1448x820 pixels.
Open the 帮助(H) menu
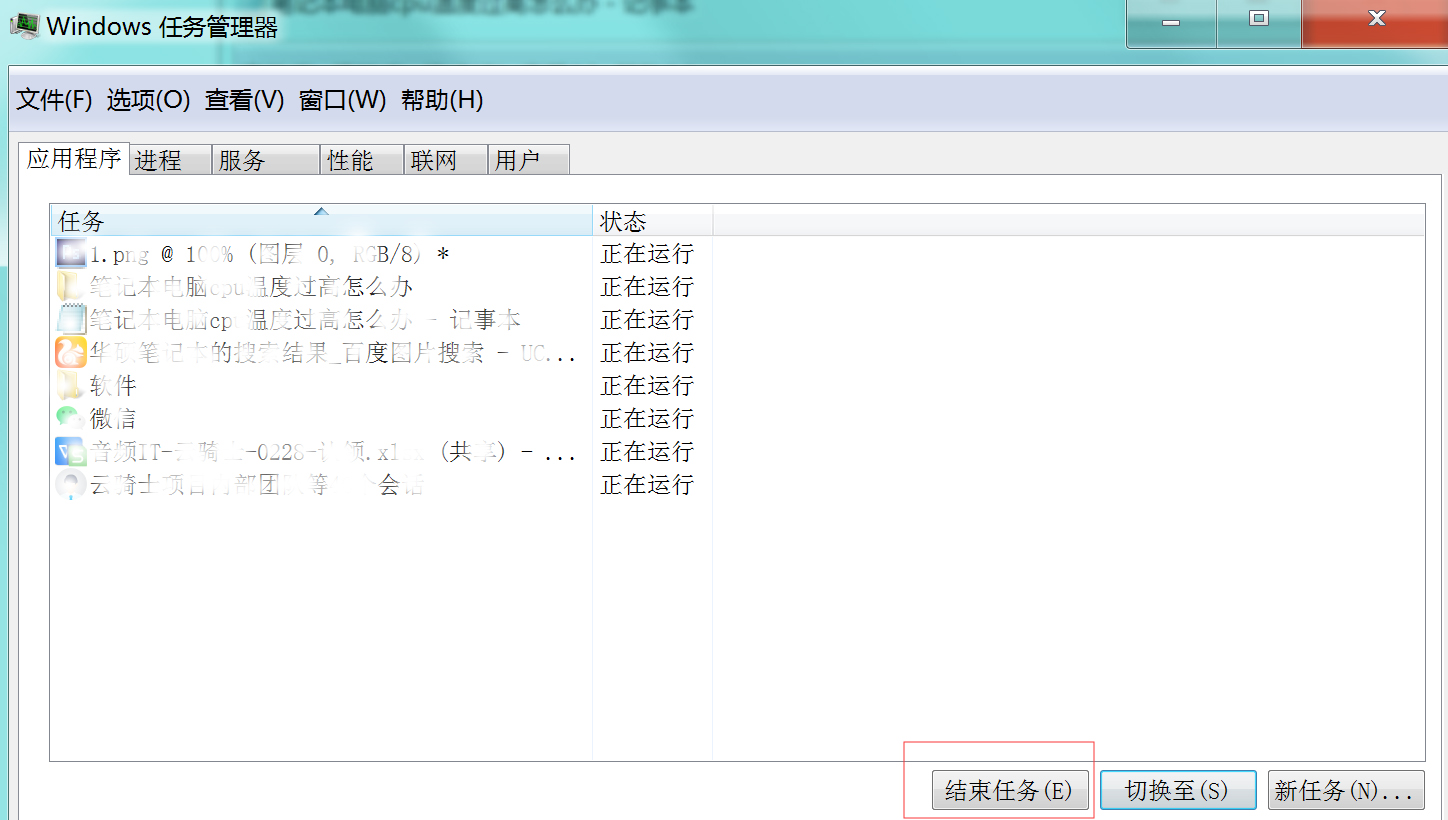[442, 100]
